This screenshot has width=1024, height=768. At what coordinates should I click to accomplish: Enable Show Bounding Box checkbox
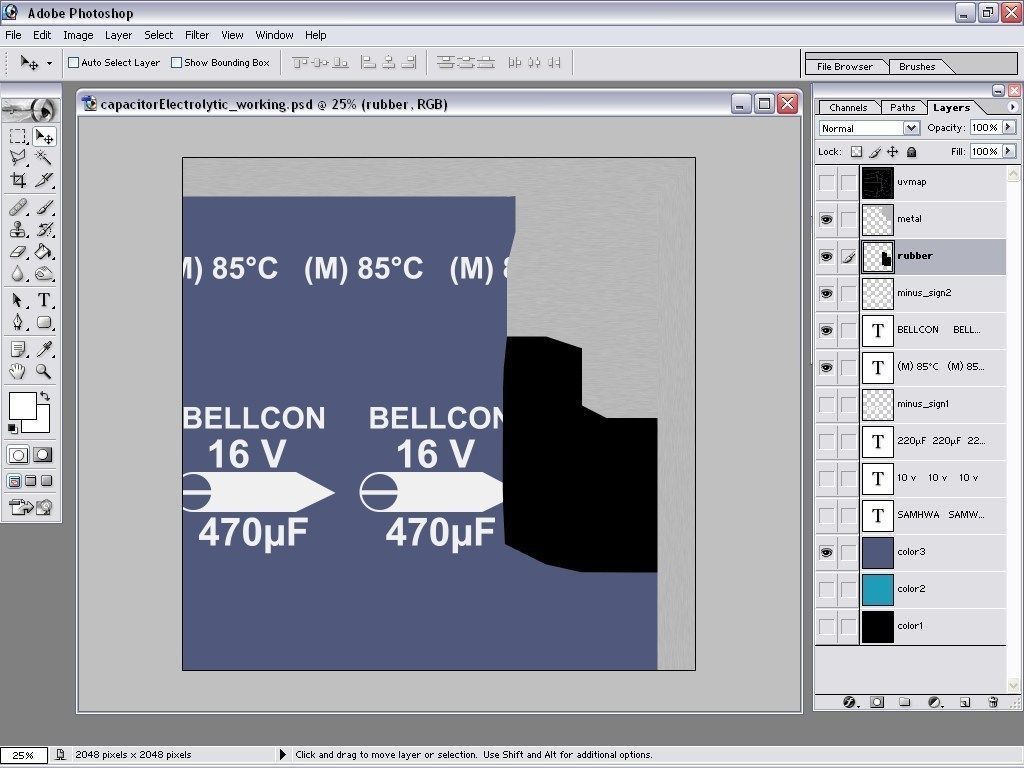tap(176, 63)
